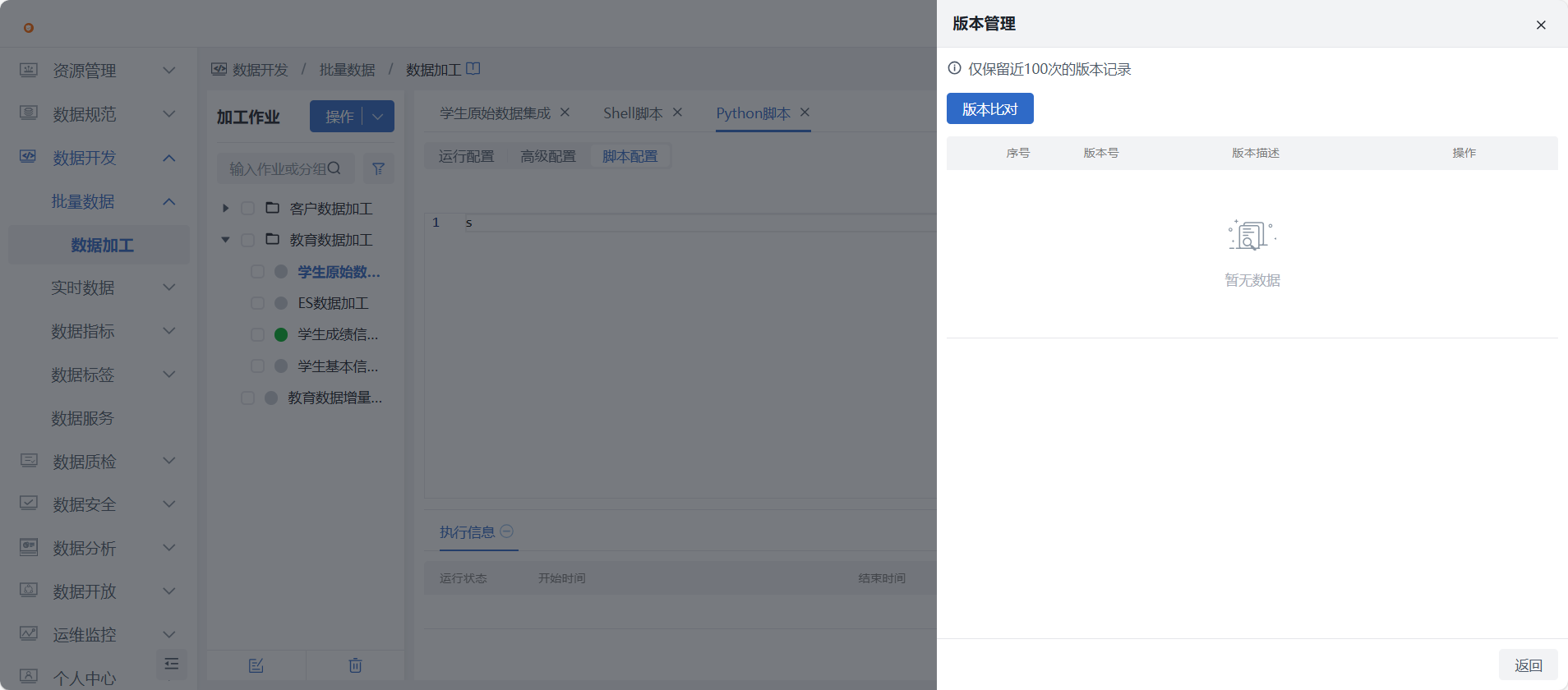Click the trash delete icon at panel bottom
1568x690 pixels.
click(x=355, y=665)
